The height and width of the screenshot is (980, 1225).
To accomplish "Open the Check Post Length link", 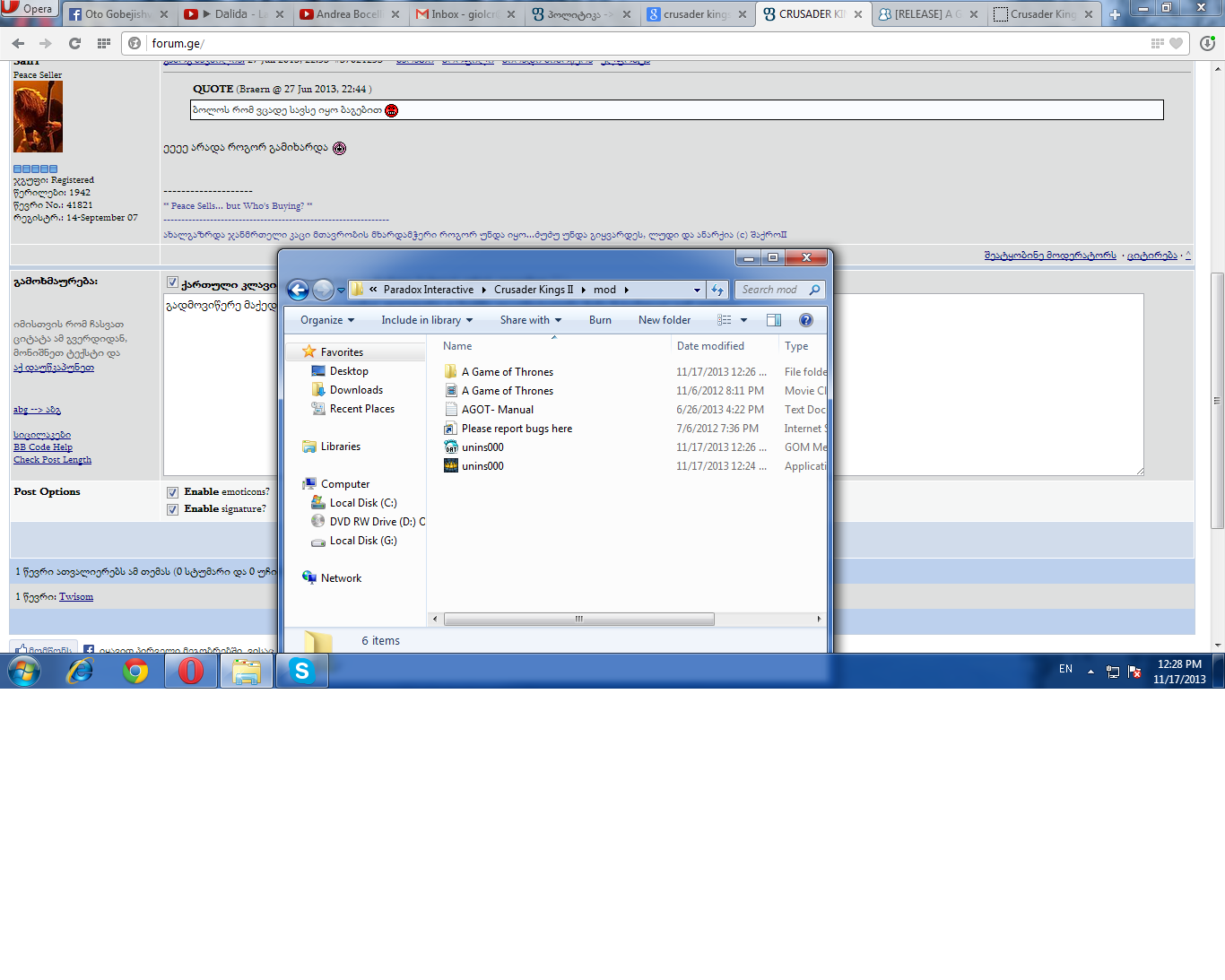I will (x=52, y=460).
